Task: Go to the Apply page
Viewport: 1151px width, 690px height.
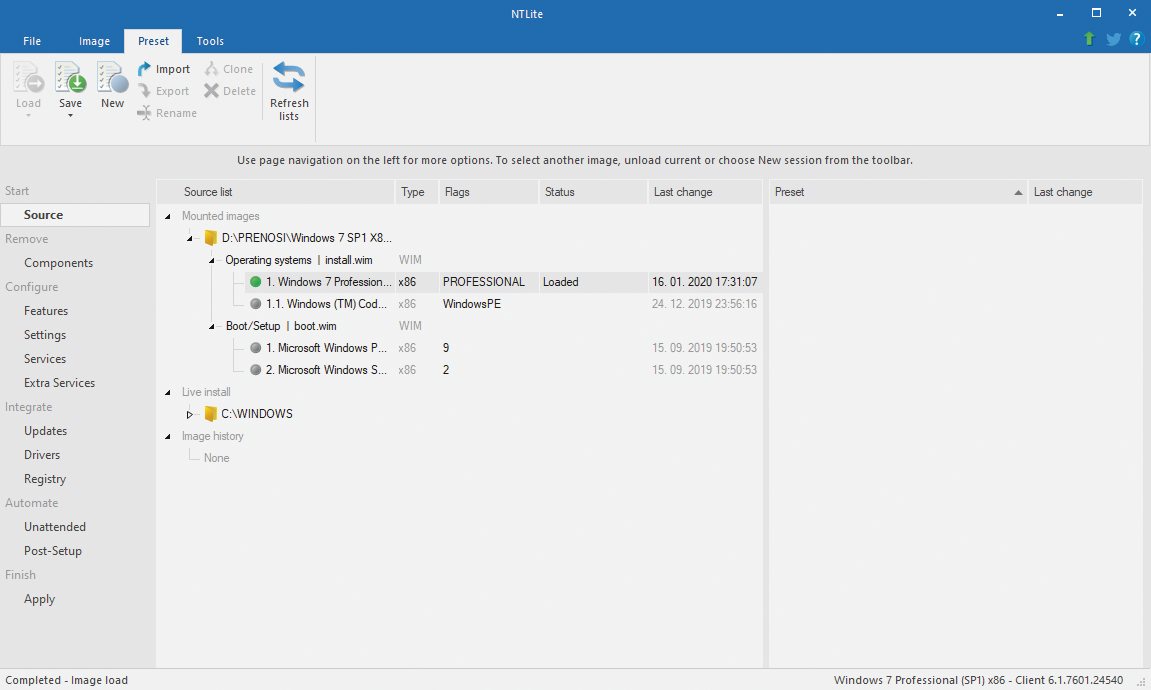Action: coord(40,599)
